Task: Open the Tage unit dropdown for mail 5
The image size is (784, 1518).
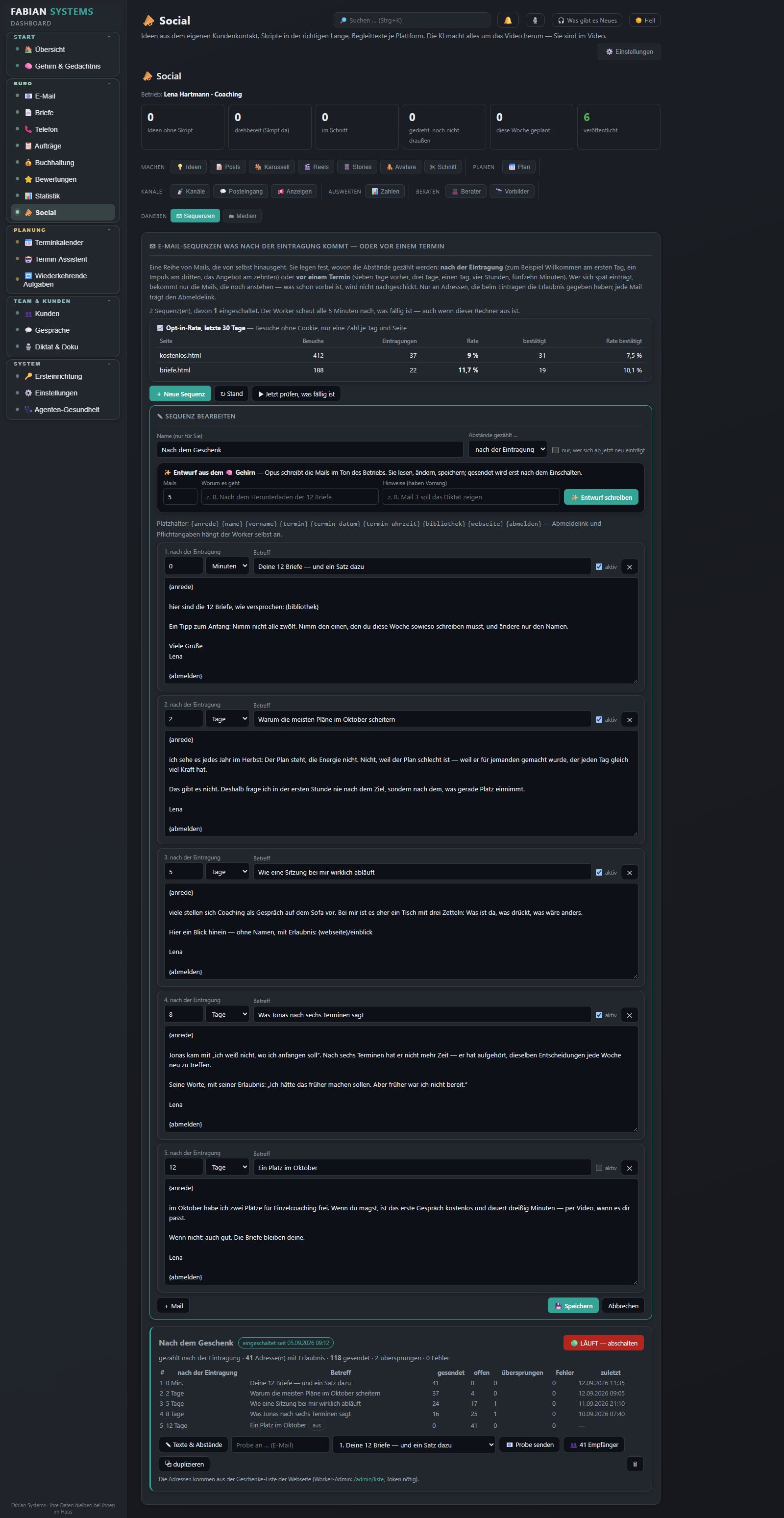Action: click(x=227, y=1167)
